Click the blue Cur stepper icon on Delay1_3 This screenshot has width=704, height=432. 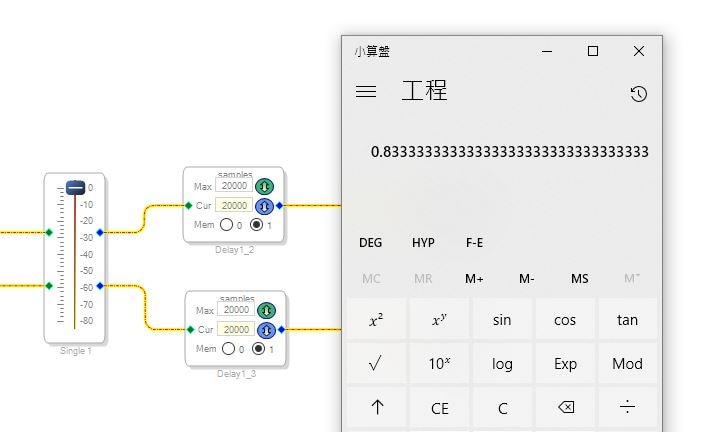(x=266, y=330)
